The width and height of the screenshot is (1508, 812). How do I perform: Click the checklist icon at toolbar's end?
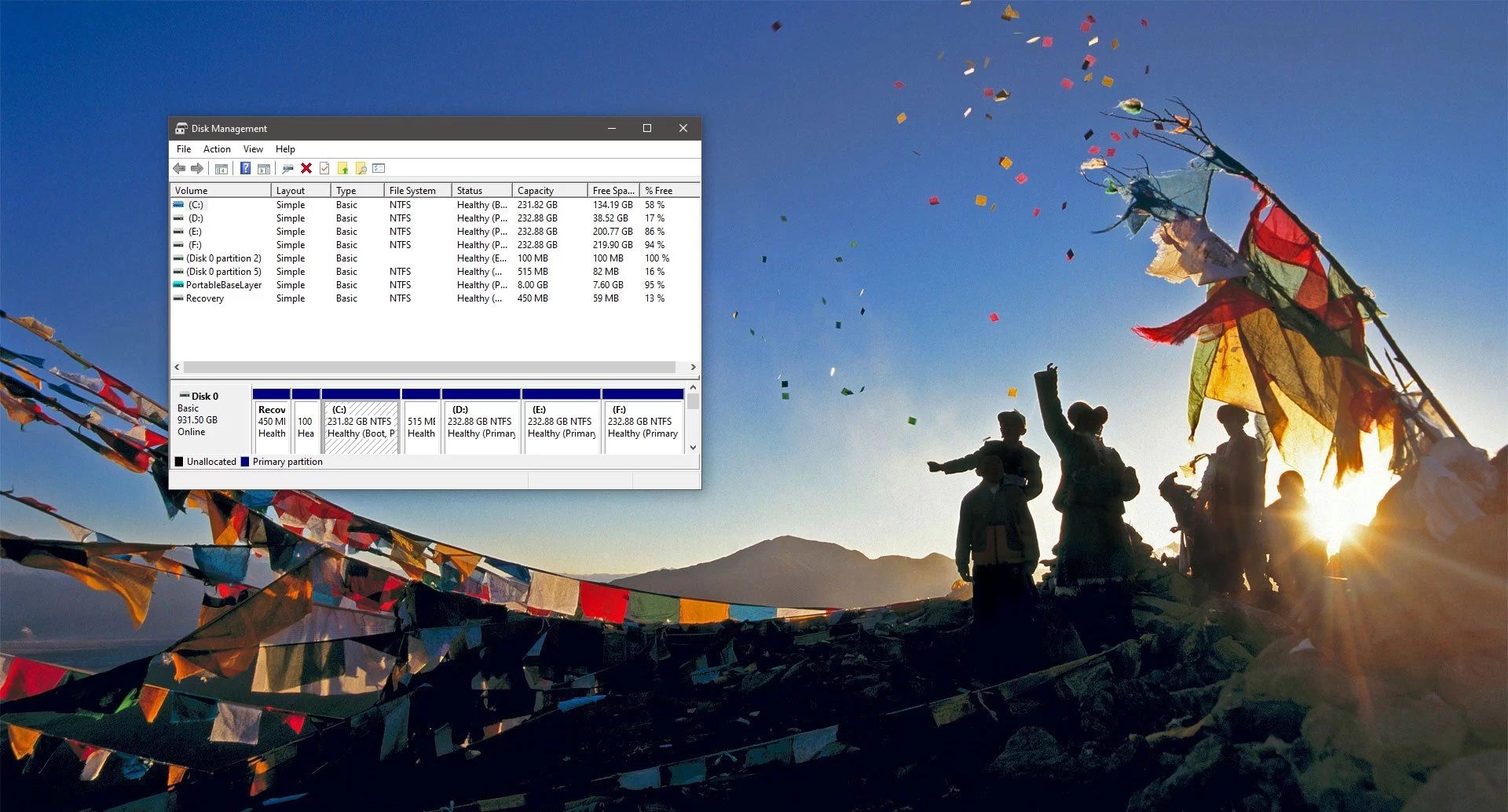point(379,168)
